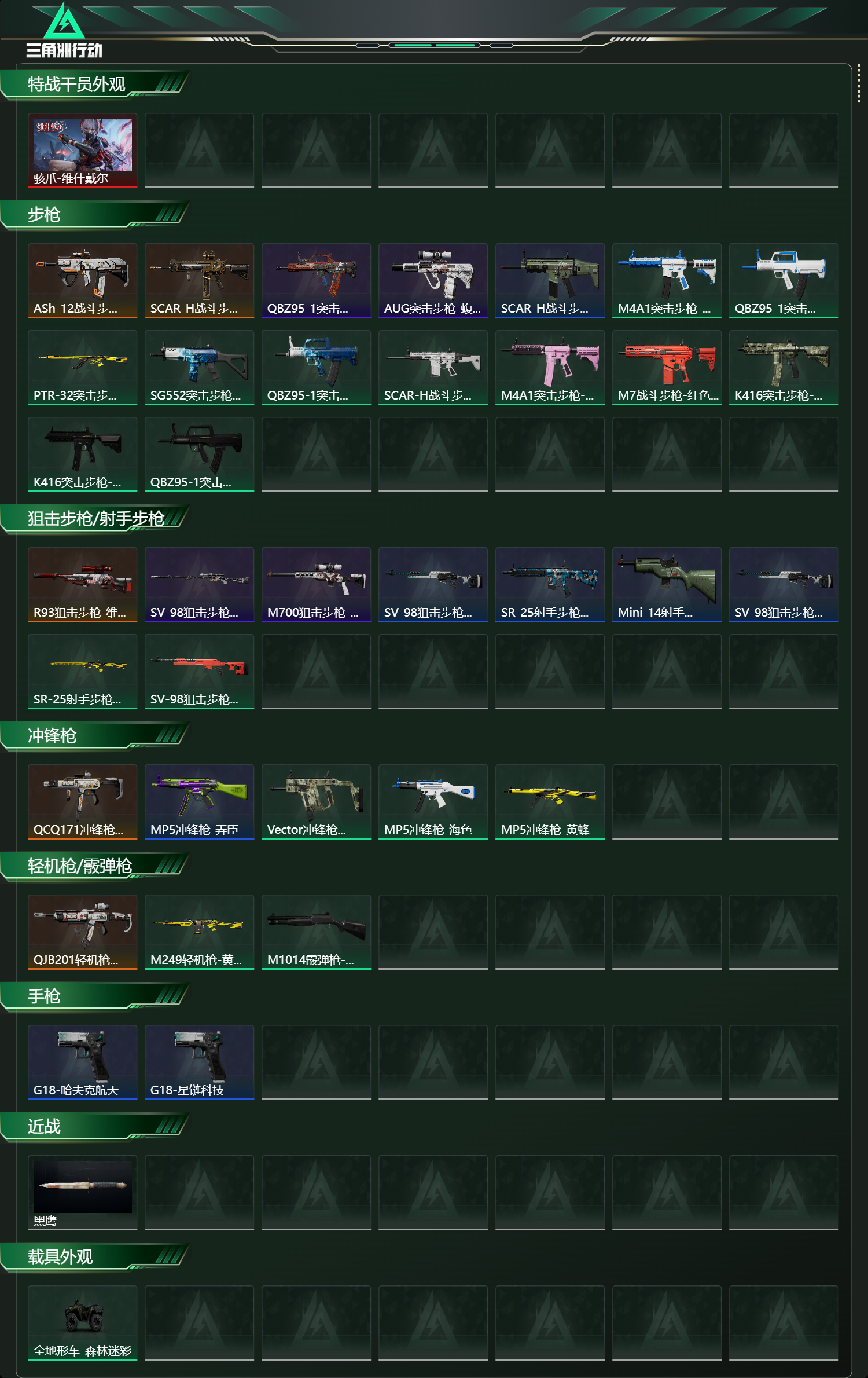The width and height of the screenshot is (868, 1378).
Task: Select the ASh-12 battle rifle skin
Action: coord(82,281)
